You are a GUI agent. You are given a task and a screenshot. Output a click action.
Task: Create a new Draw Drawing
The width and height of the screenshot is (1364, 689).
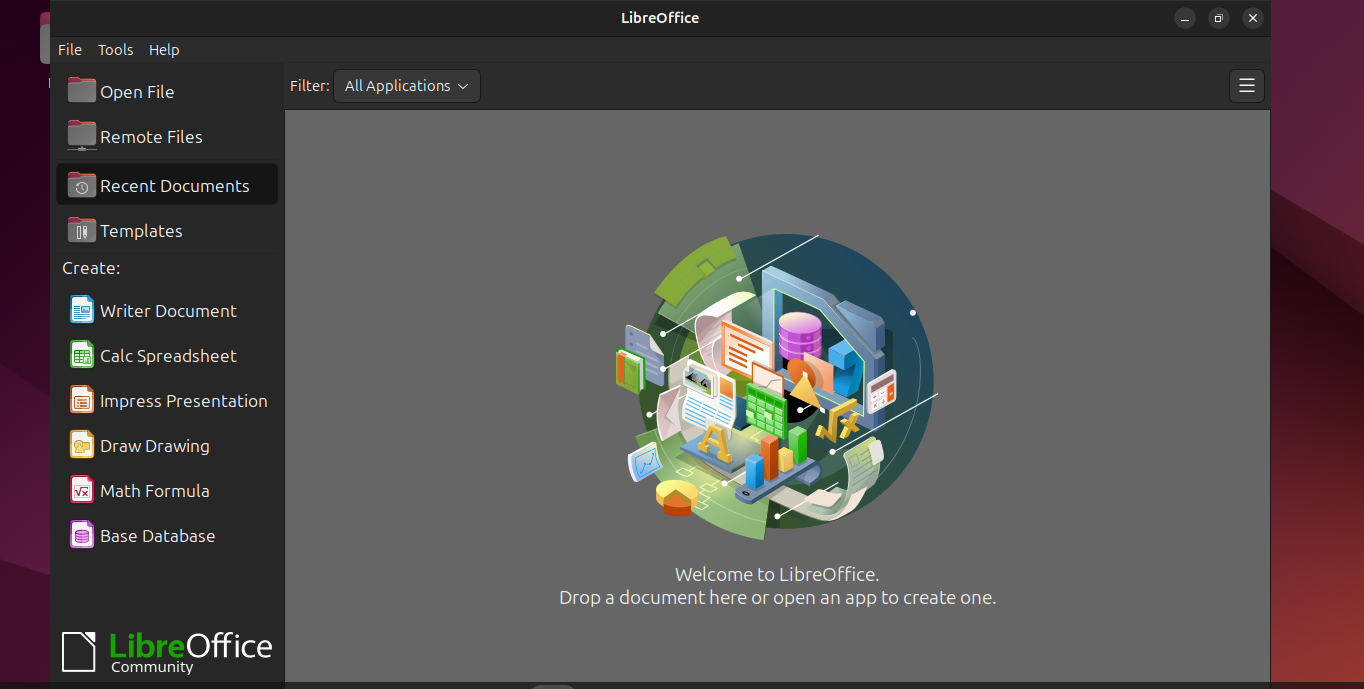point(154,446)
